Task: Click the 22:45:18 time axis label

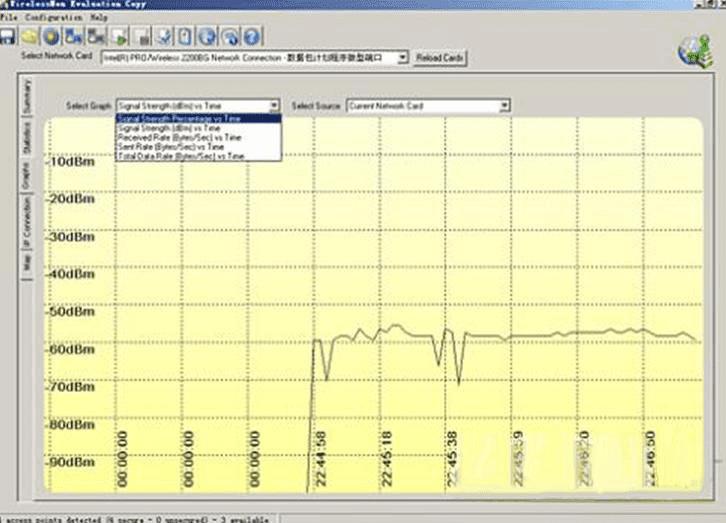Action: (387, 459)
